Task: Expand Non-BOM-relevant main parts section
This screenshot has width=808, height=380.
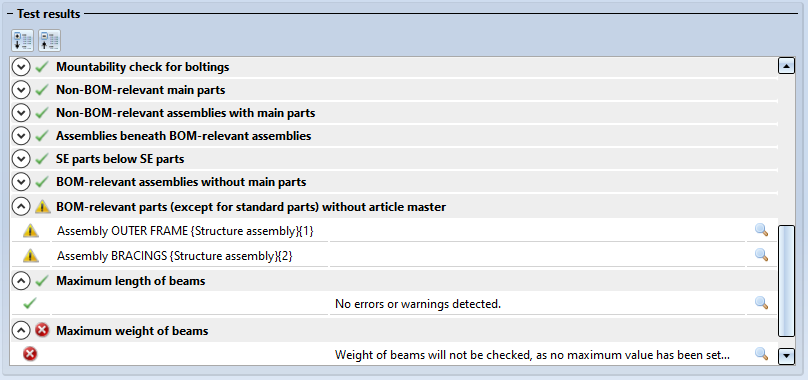Action: 21,90
